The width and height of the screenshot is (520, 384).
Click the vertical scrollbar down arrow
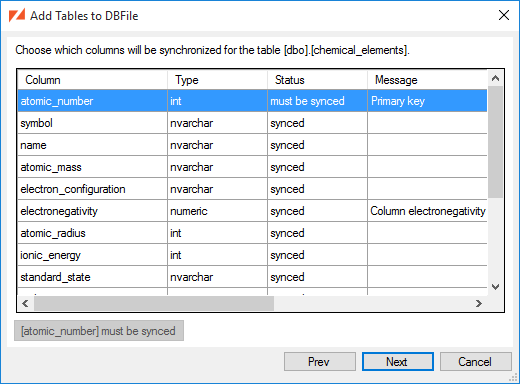click(x=495, y=287)
